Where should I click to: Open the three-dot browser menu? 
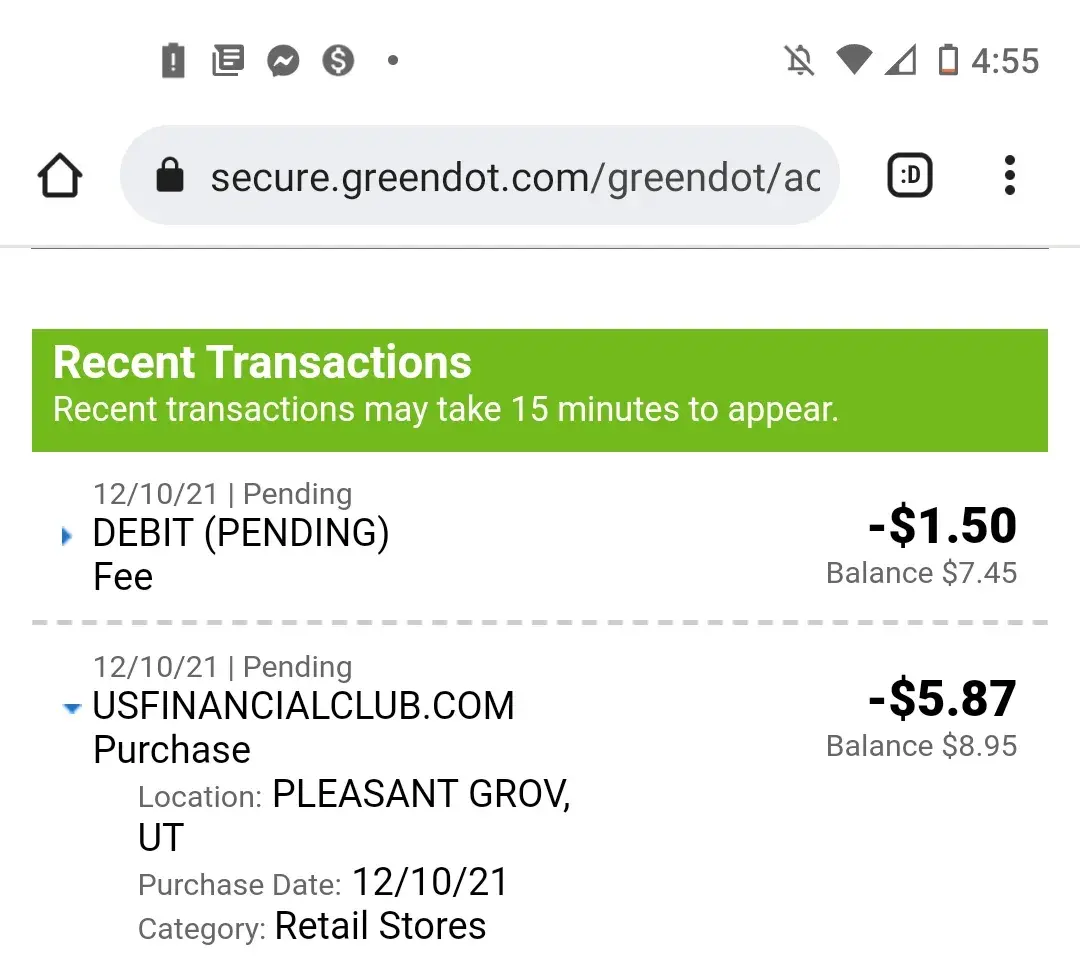pyautogui.click(x=1010, y=176)
